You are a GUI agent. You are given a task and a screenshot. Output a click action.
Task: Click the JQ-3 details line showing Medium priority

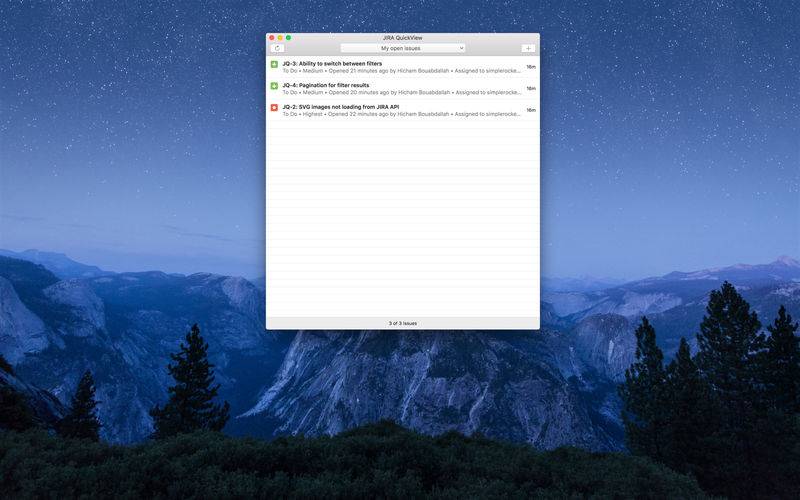pos(402,71)
